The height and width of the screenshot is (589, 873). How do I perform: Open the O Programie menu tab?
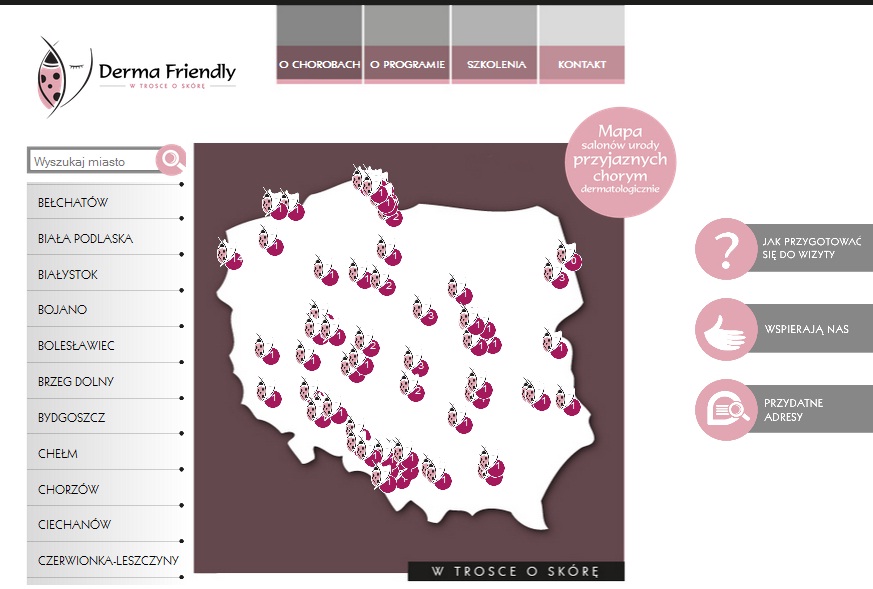407,65
